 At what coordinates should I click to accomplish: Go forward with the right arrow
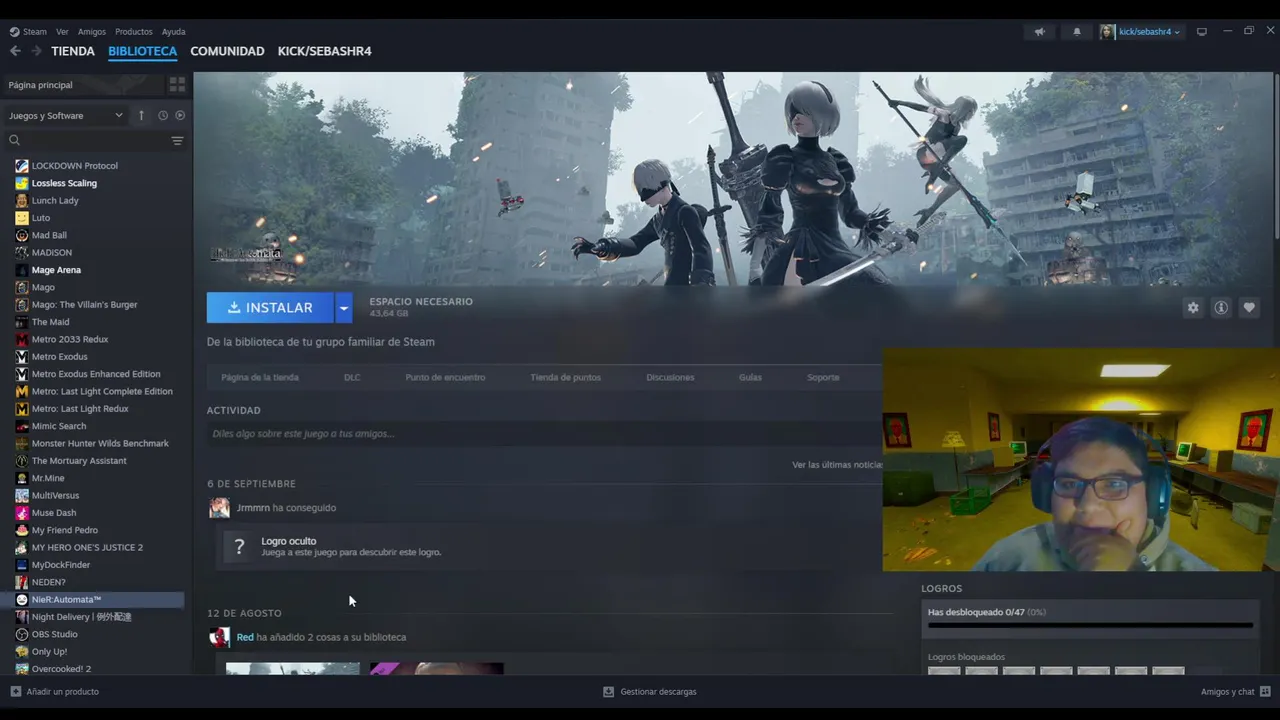coord(37,51)
